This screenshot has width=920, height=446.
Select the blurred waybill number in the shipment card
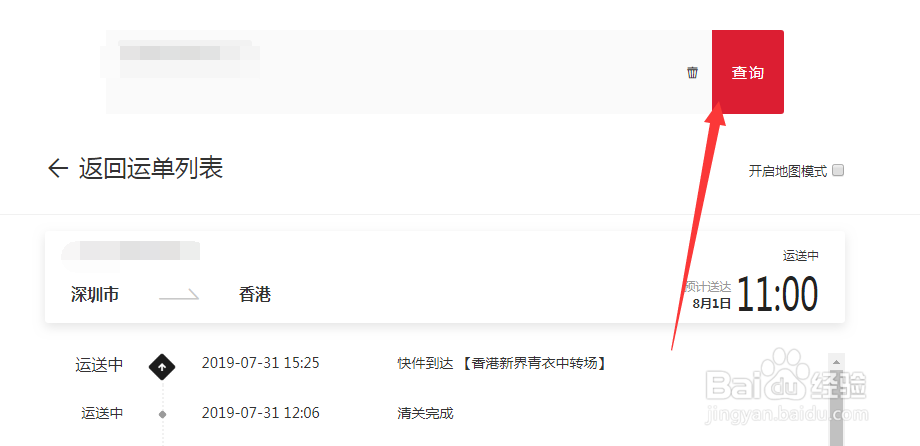tap(131, 251)
